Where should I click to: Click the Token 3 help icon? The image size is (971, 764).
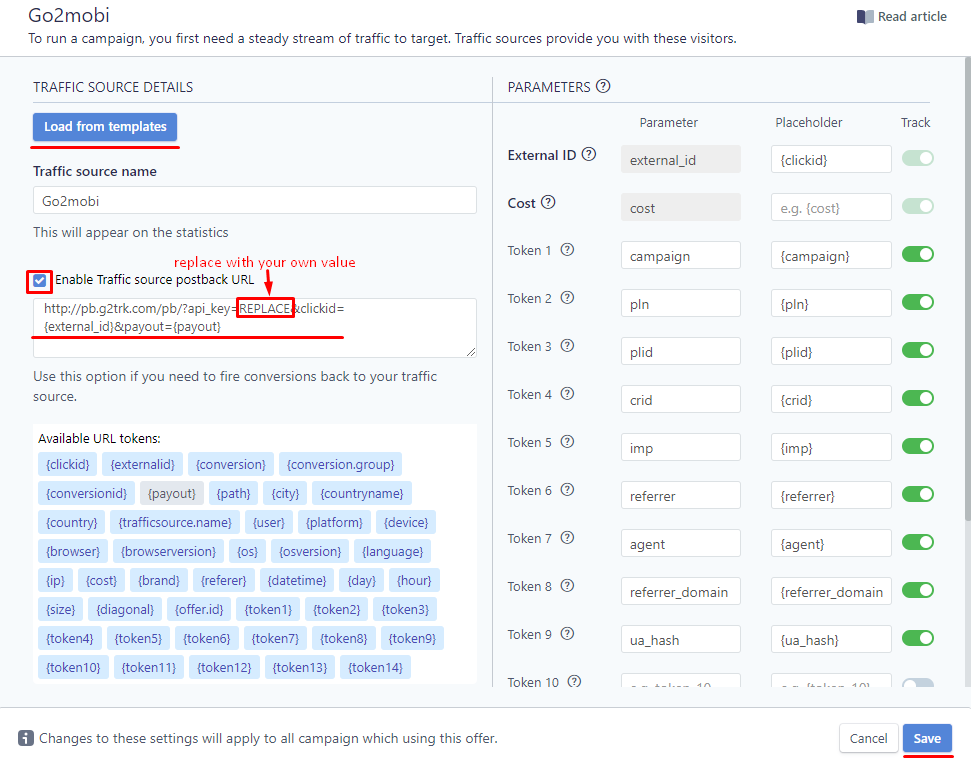pos(567,345)
